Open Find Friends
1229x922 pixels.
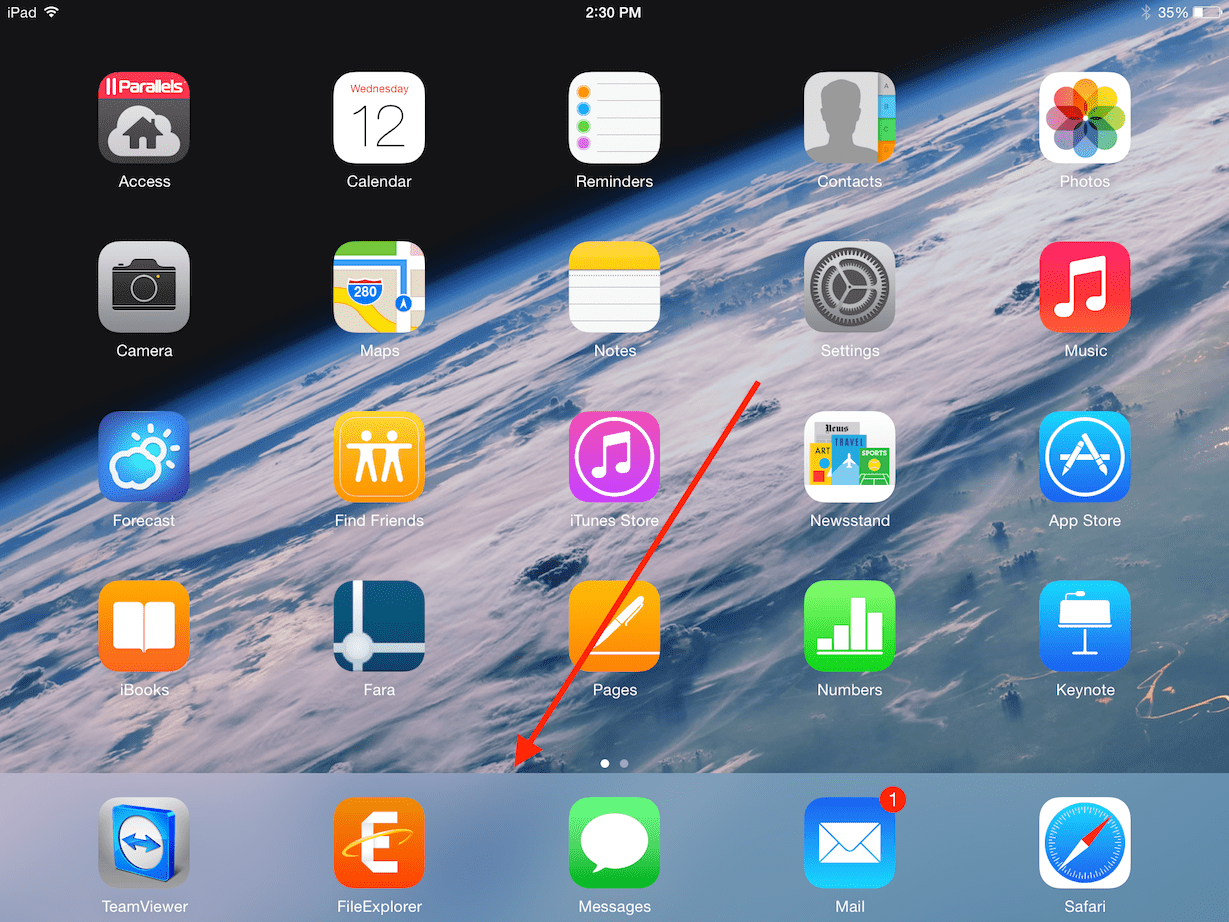(379, 457)
